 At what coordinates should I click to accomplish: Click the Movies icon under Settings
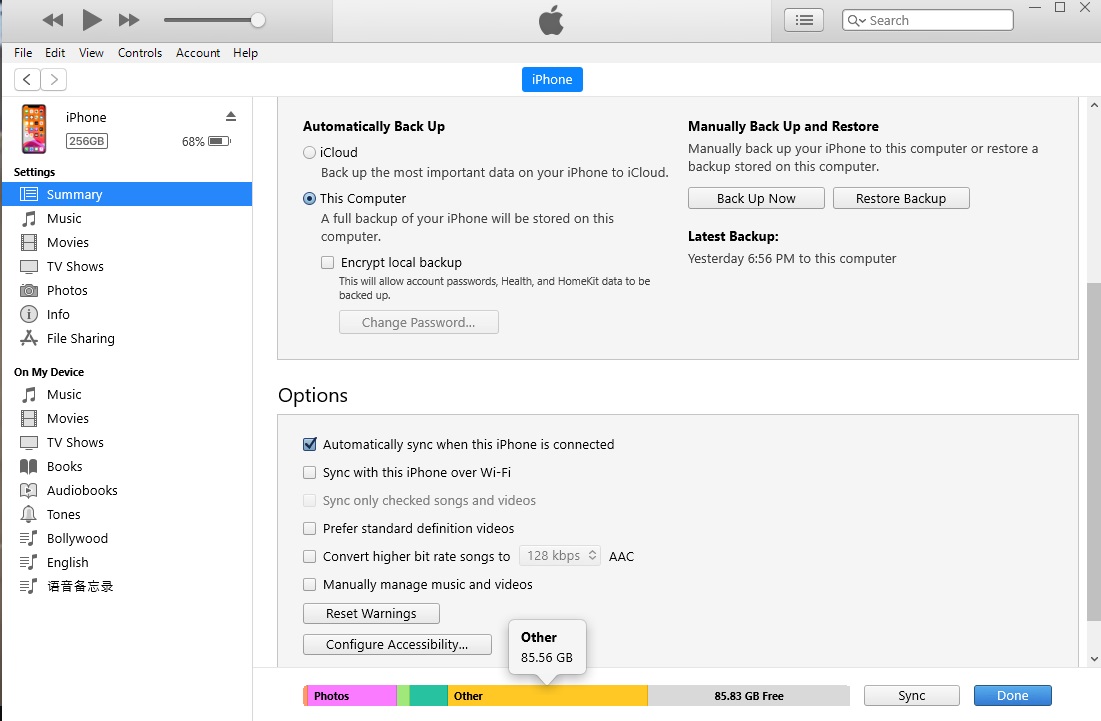click(29, 242)
